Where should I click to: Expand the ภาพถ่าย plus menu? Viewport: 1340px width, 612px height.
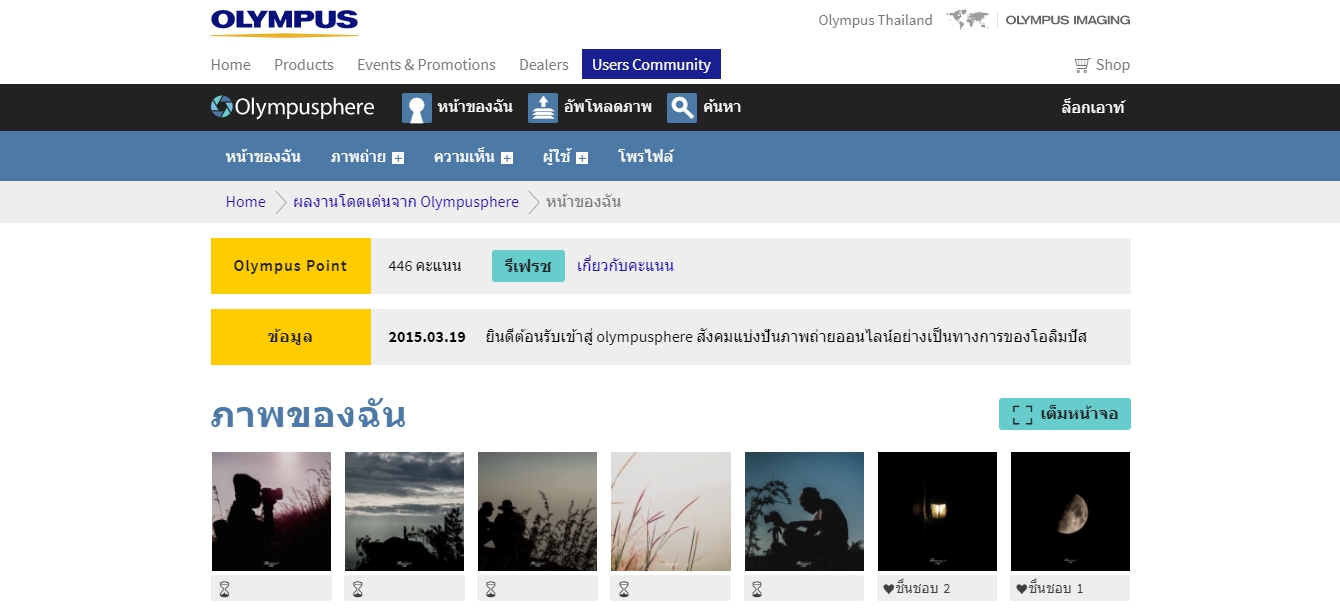pyautogui.click(x=398, y=158)
